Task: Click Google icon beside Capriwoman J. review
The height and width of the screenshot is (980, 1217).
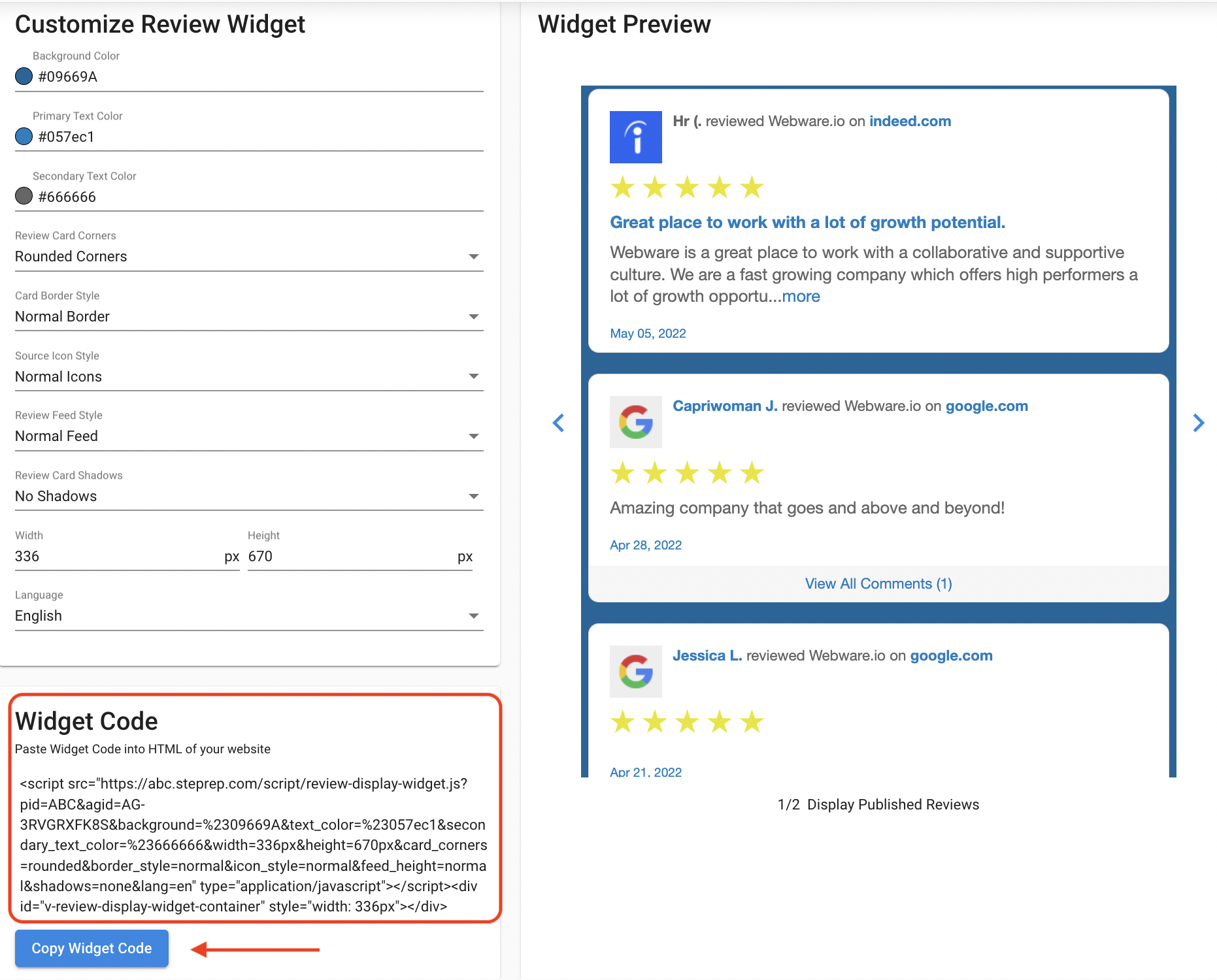Action: point(635,422)
